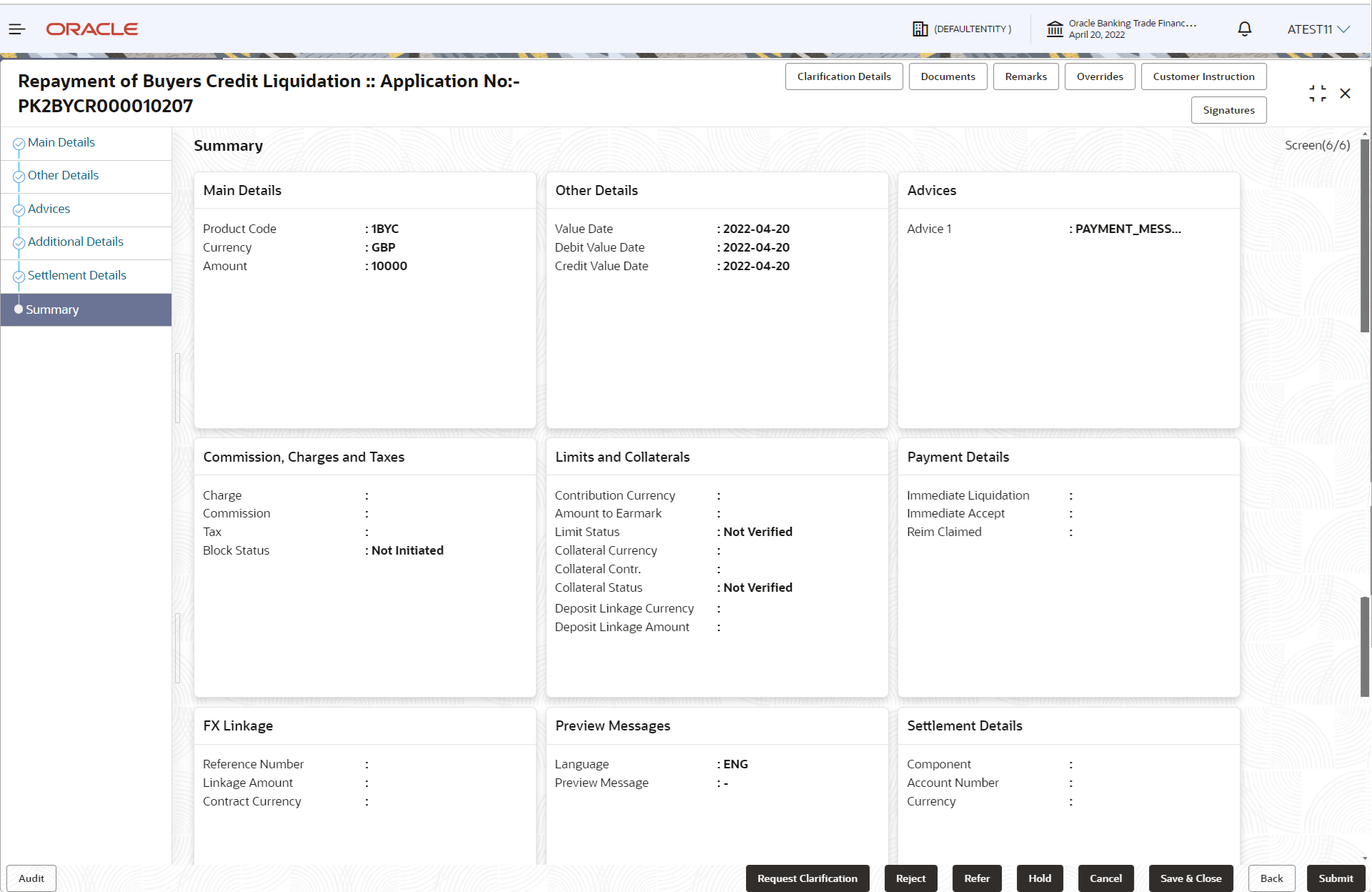This screenshot has width=1372, height=892.
Task: Collapse the left navigation panel handle
Action: coord(177,388)
